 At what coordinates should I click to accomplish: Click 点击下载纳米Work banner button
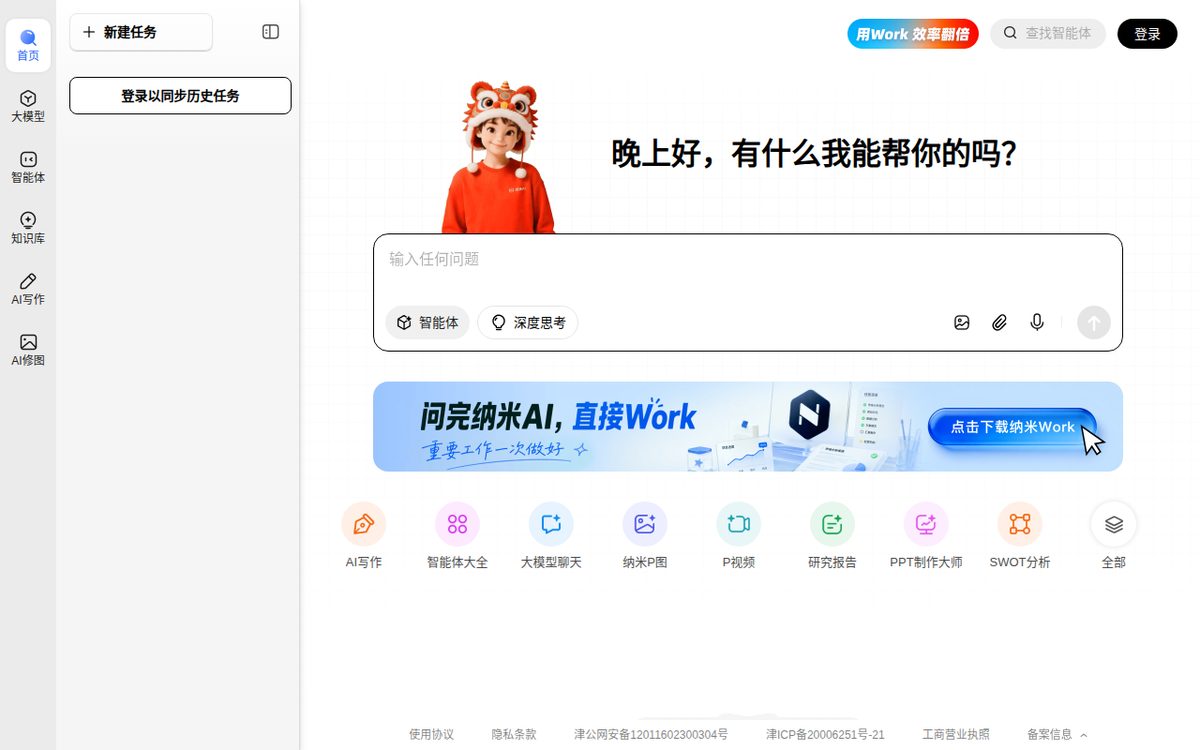[x=1012, y=427]
